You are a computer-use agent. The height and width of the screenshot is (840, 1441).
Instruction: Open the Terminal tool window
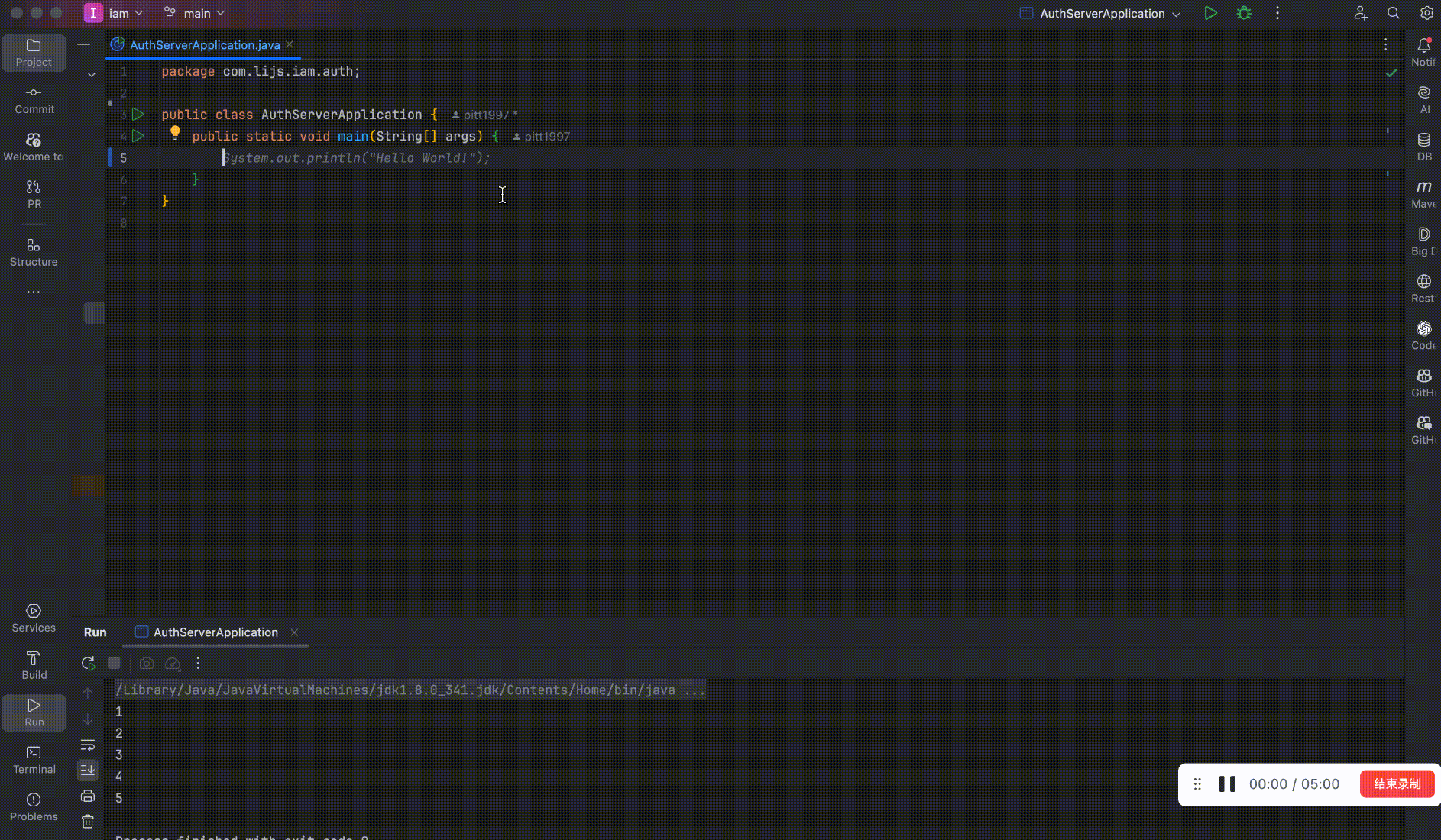34,760
